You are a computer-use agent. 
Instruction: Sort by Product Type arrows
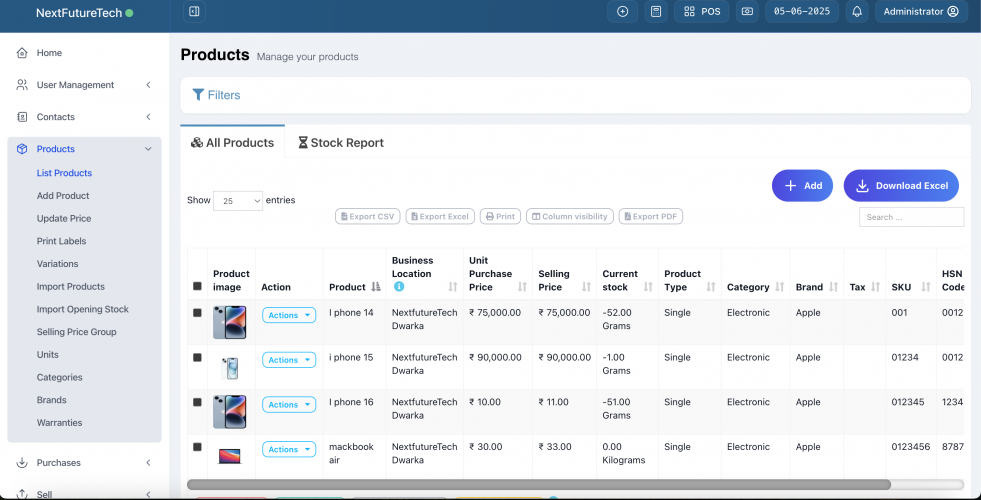(711, 287)
